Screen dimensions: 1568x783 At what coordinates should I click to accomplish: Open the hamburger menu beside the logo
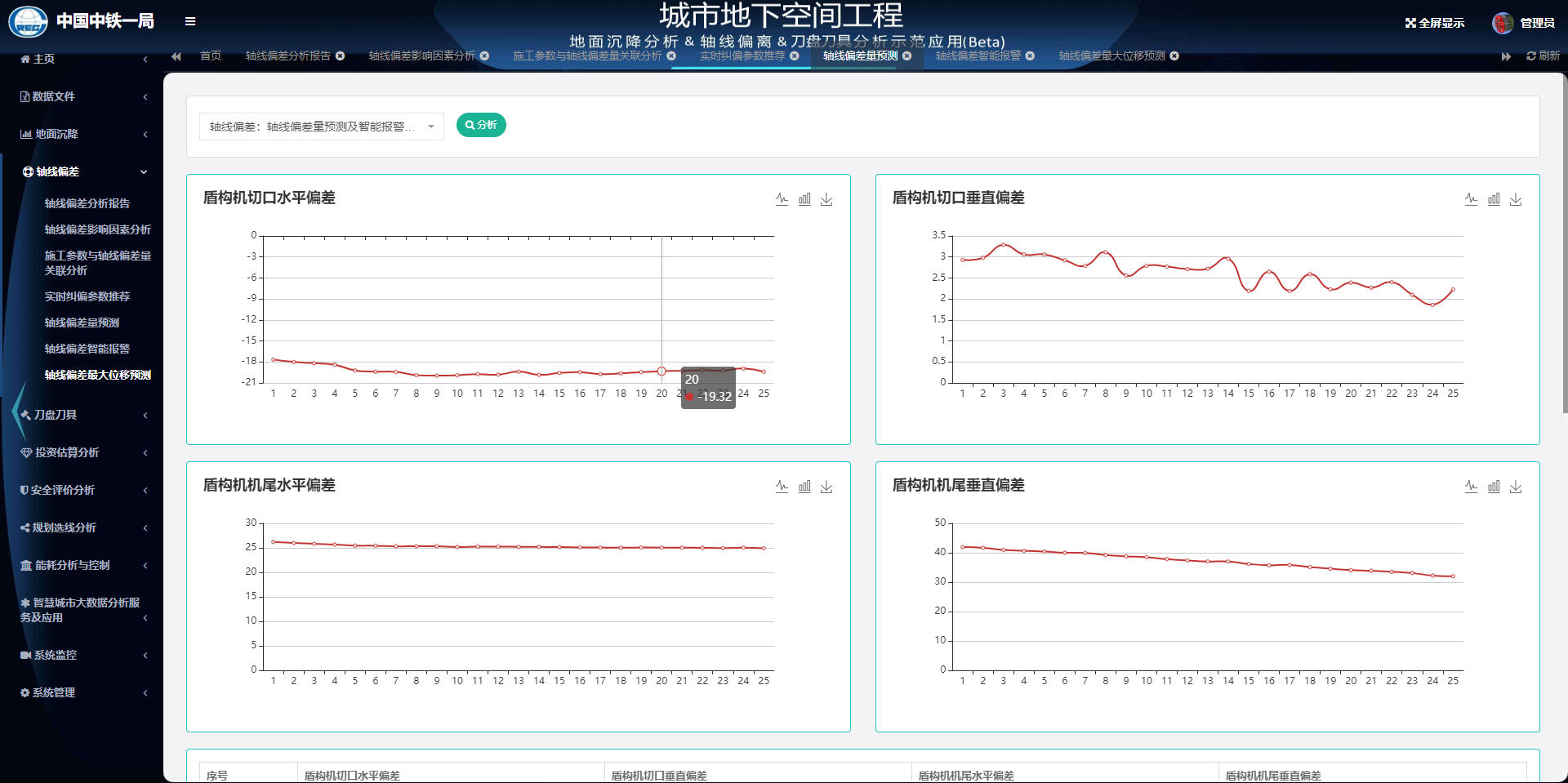click(190, 21)
